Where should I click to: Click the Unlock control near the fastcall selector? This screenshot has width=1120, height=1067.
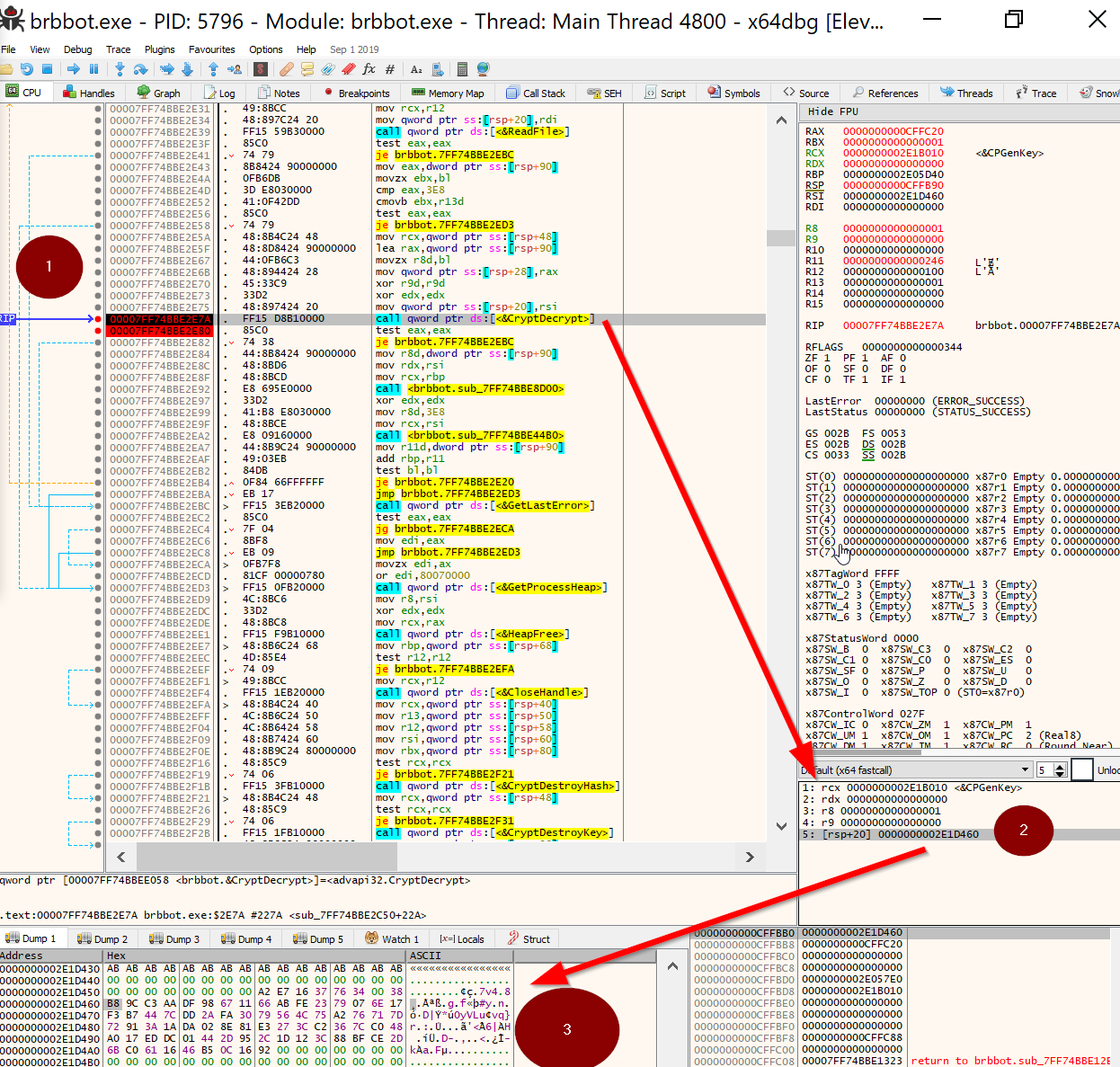(1108, 769)
